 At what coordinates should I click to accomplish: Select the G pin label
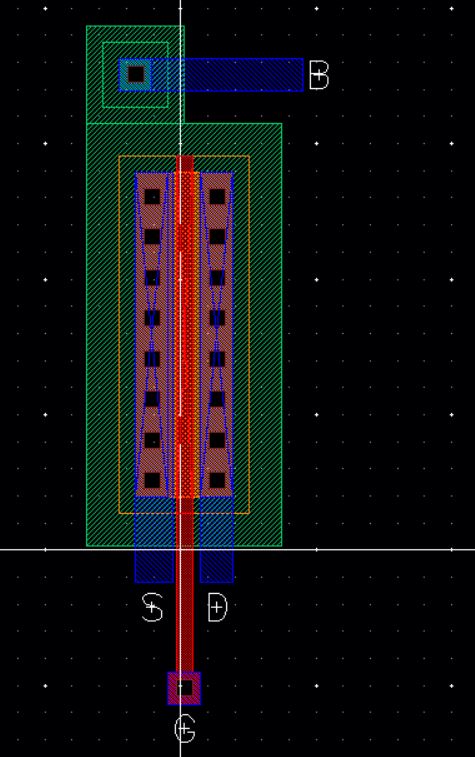pyautogui.click(x=184, y=729)
